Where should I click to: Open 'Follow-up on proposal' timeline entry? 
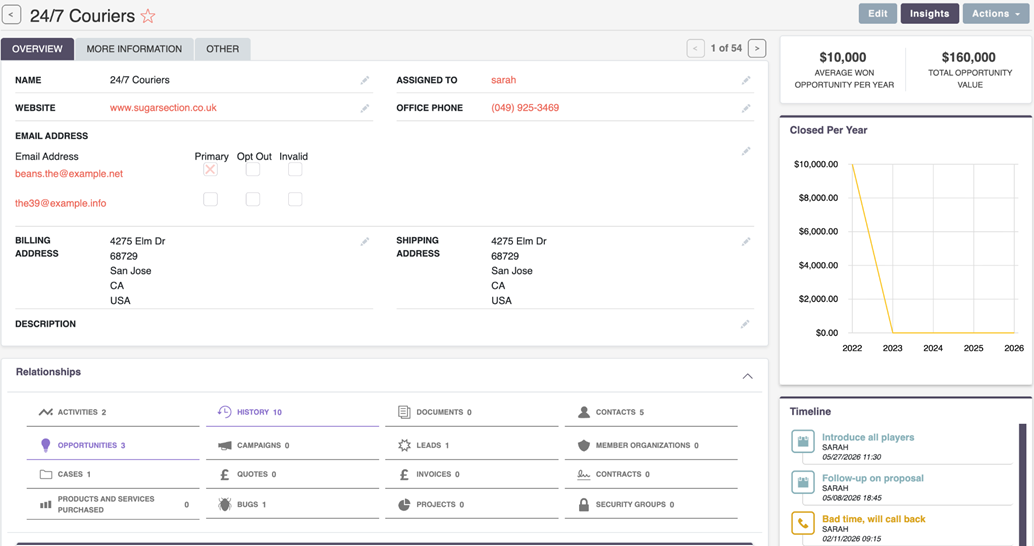tap(872, 478)
